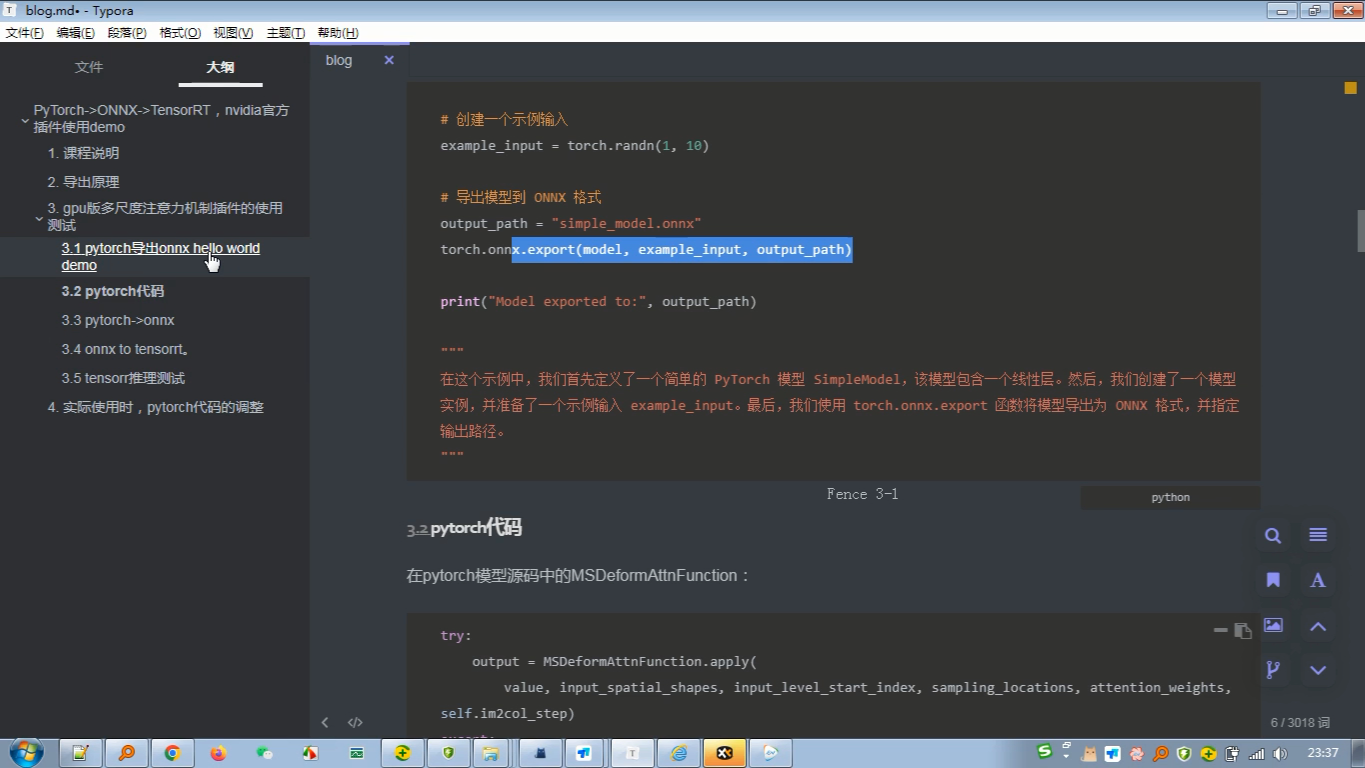
Task: Click the floating bookmark button
Action: coord(1273,580)
